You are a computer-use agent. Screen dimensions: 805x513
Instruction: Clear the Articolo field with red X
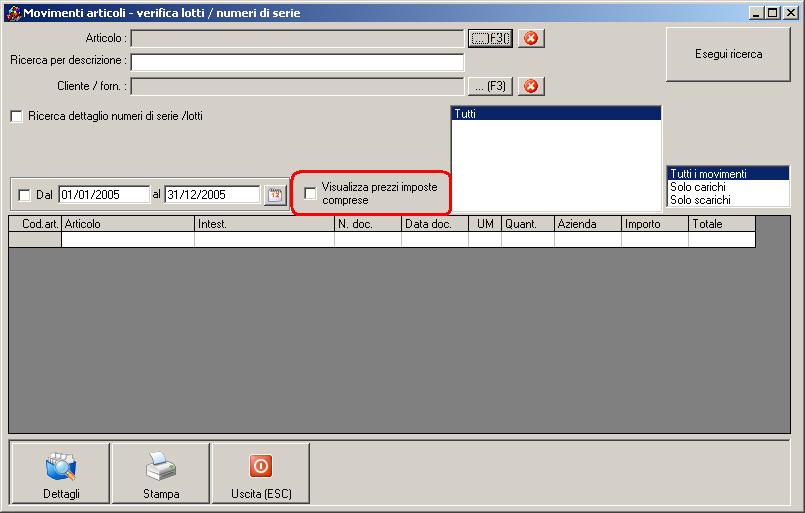pos(531,38)
